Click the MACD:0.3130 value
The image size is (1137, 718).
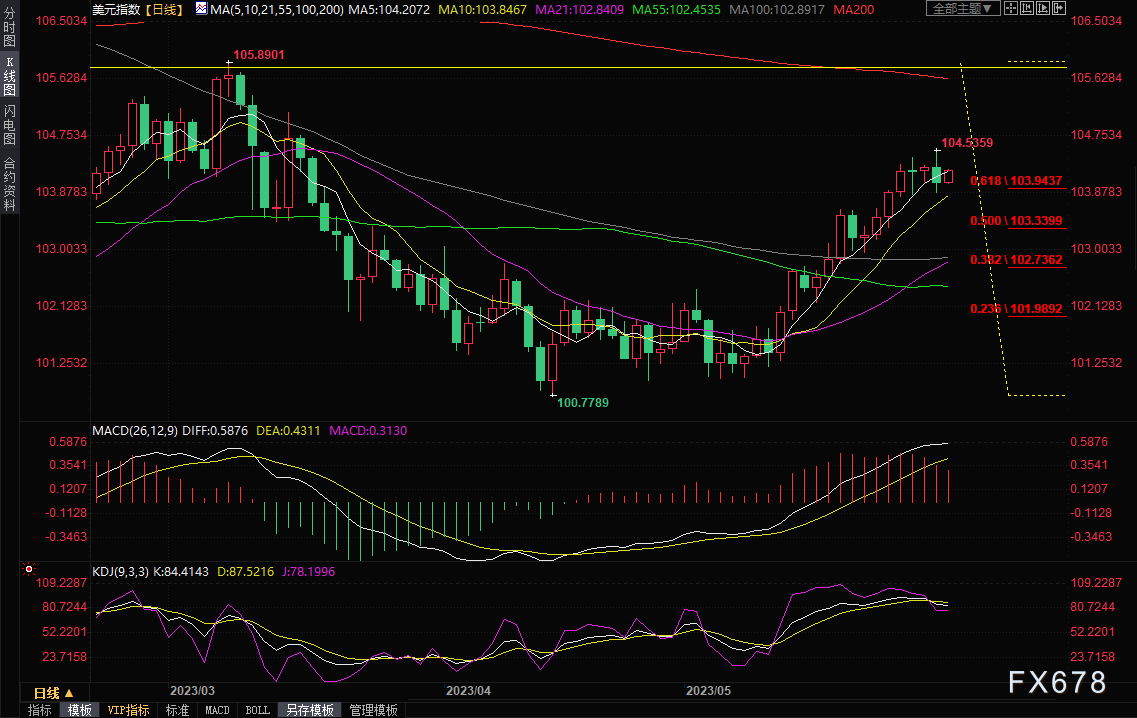coord(368,430)
